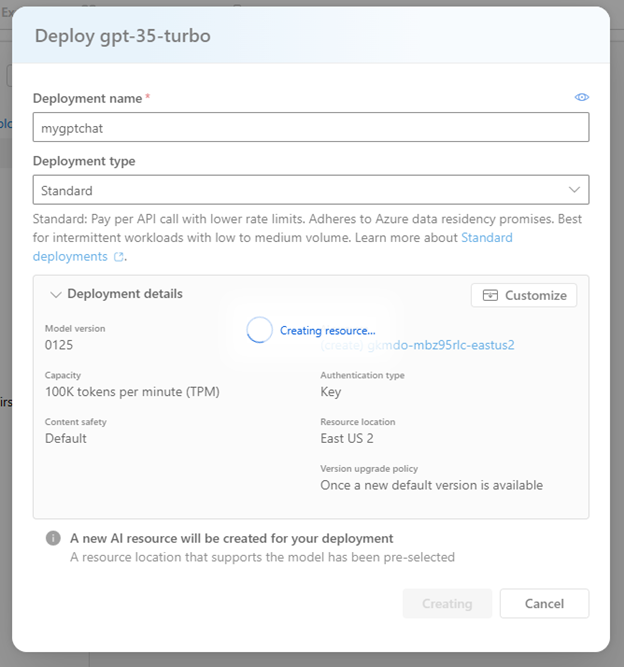Click the info icon beside new AI resource notice
This screenshot has height=667, width=624.
(x=53, y=538)
